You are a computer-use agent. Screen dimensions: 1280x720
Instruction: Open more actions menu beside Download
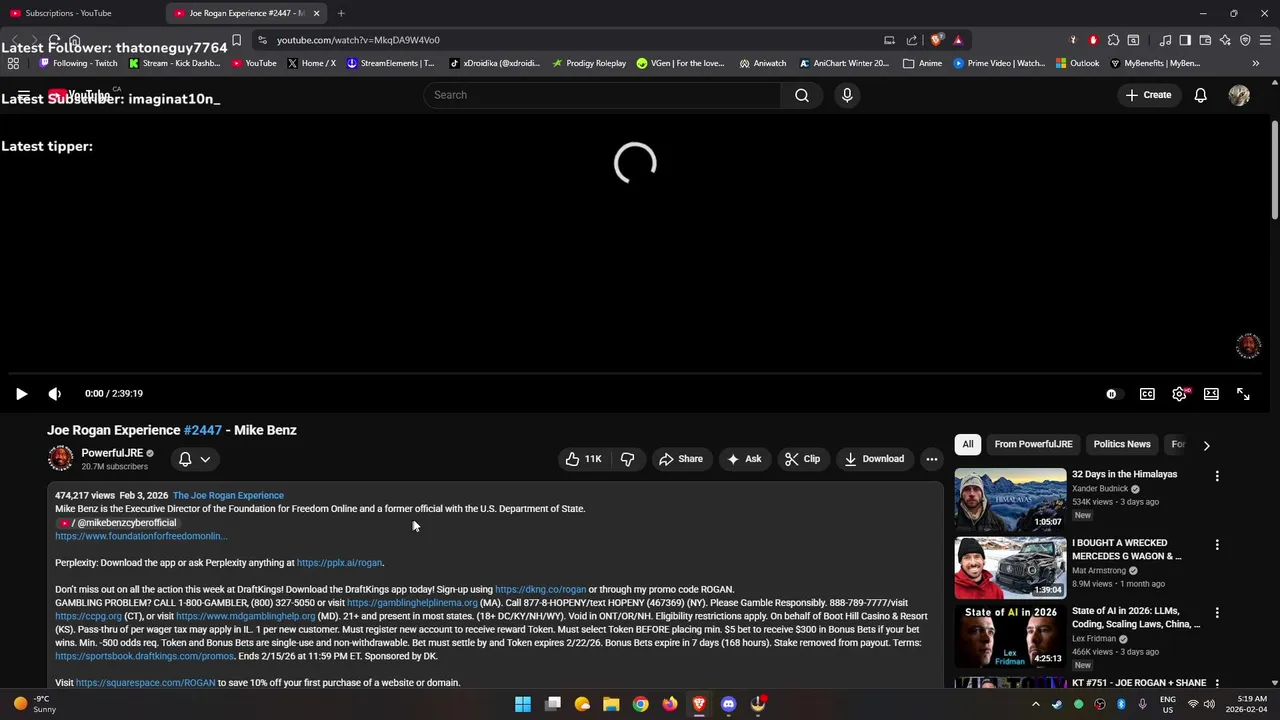click(x=931, y=459)
